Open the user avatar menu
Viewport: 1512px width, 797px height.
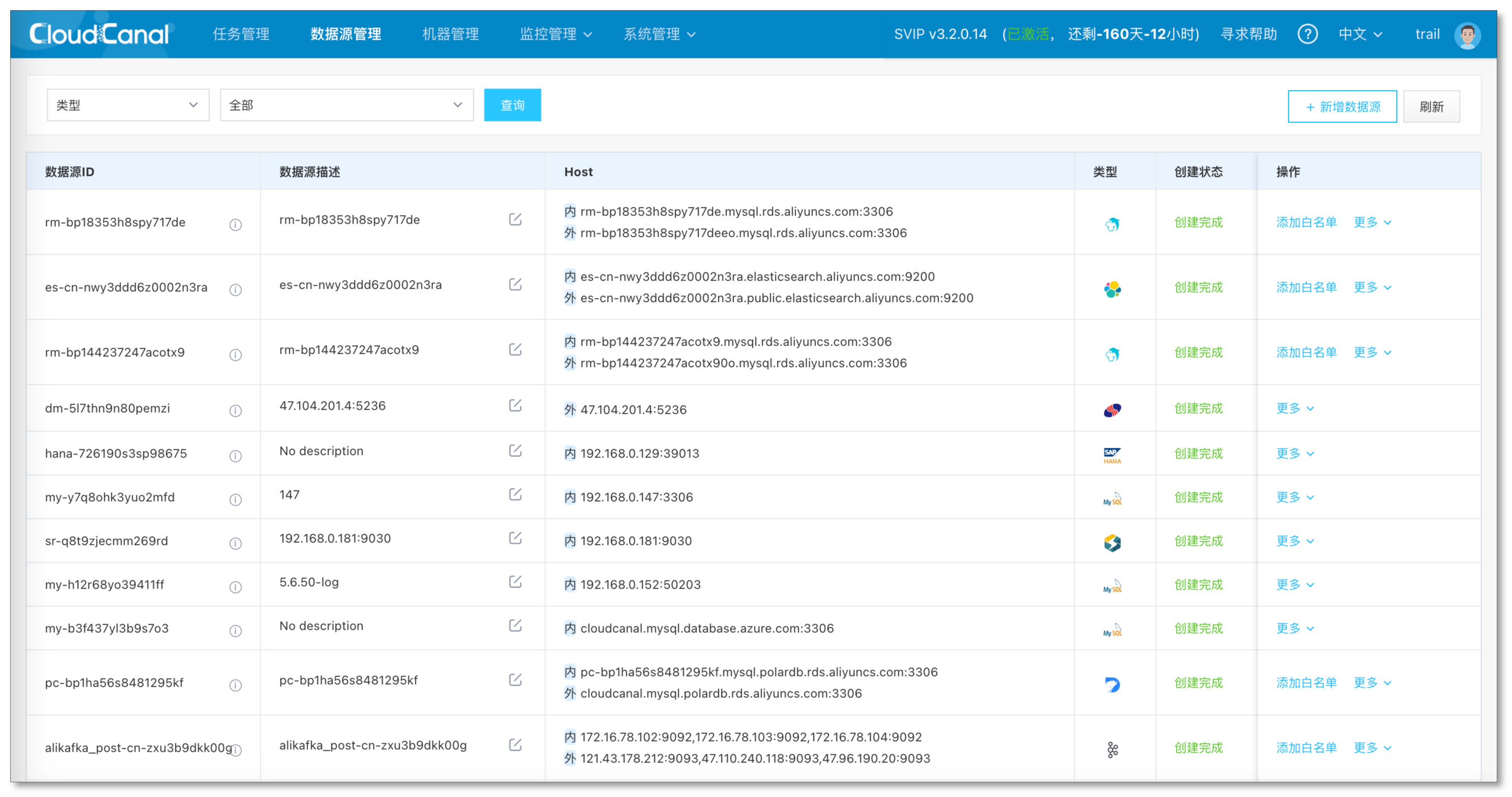pos(1467,35)
